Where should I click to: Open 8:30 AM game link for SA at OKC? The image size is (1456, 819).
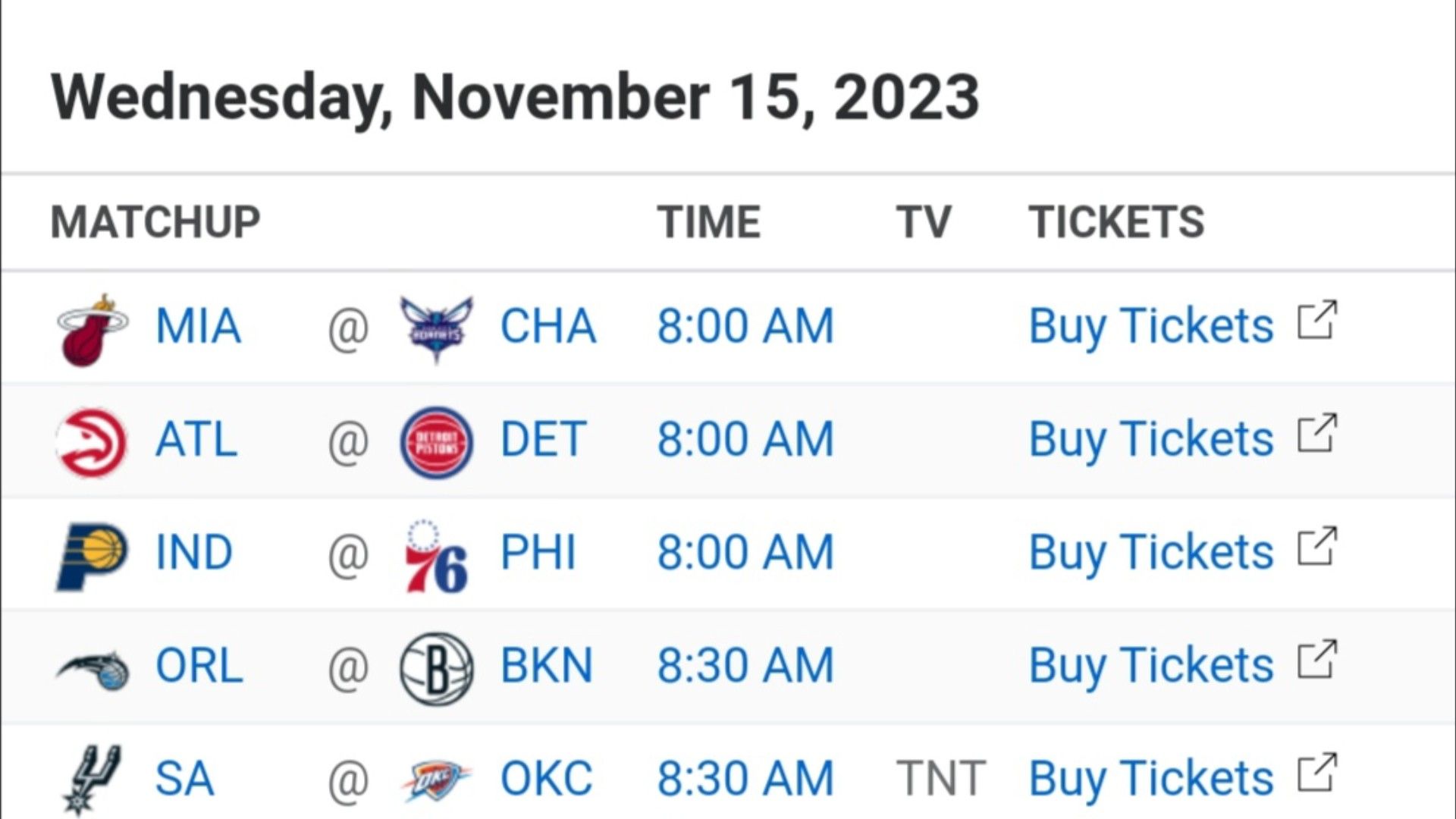click(745, 779)
